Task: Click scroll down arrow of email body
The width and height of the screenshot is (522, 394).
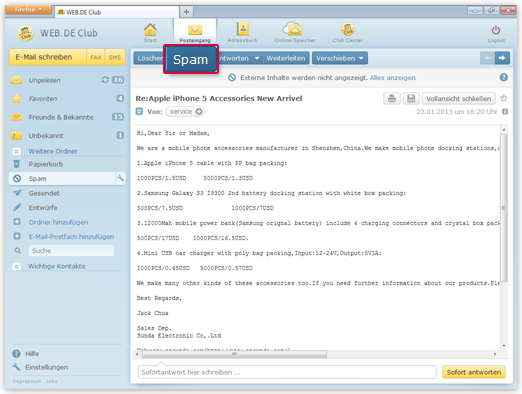Action: [504, 346]
